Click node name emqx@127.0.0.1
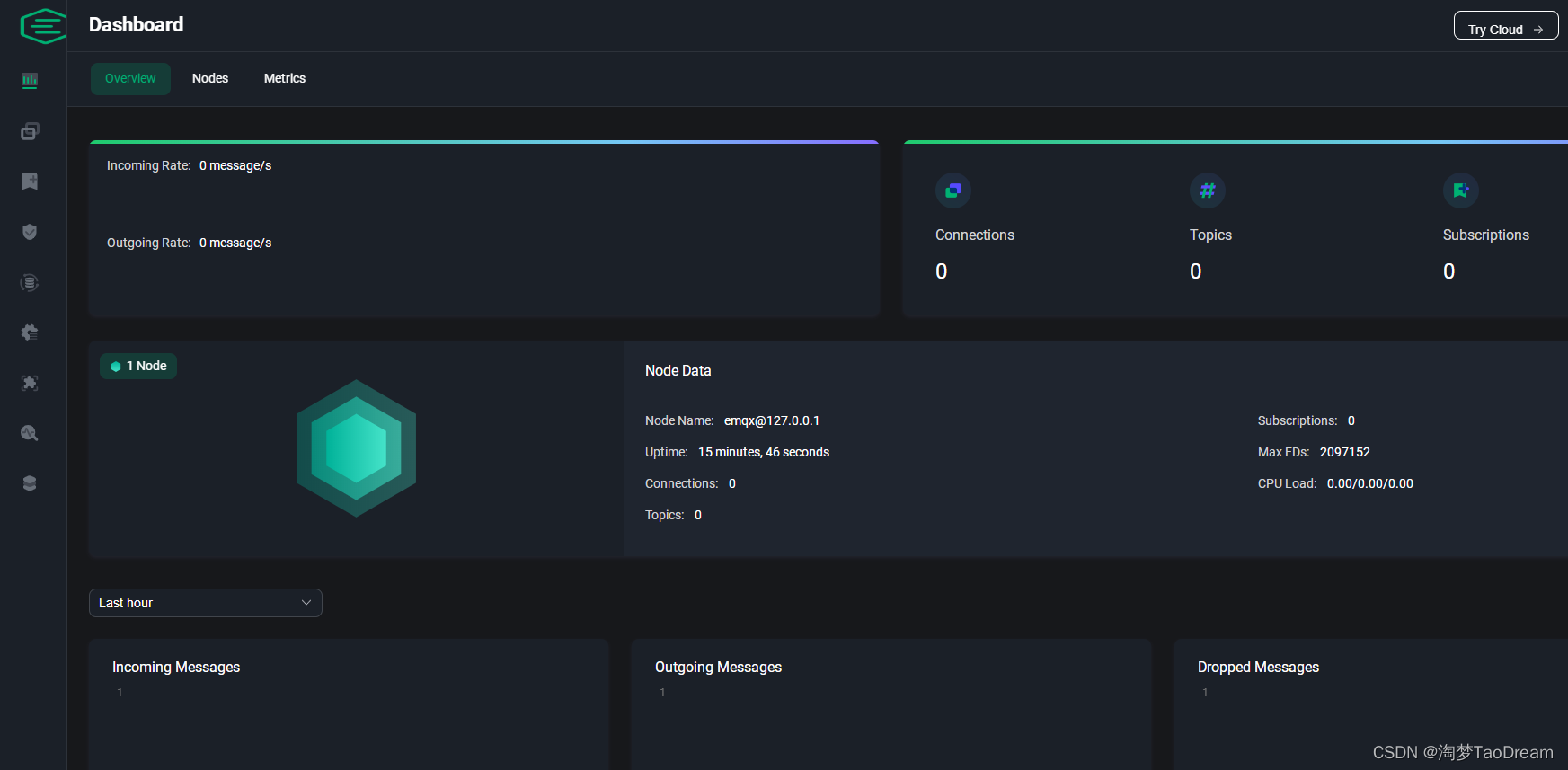The height and width of the screenshot is (770, 1568). [x=772, y=420]
